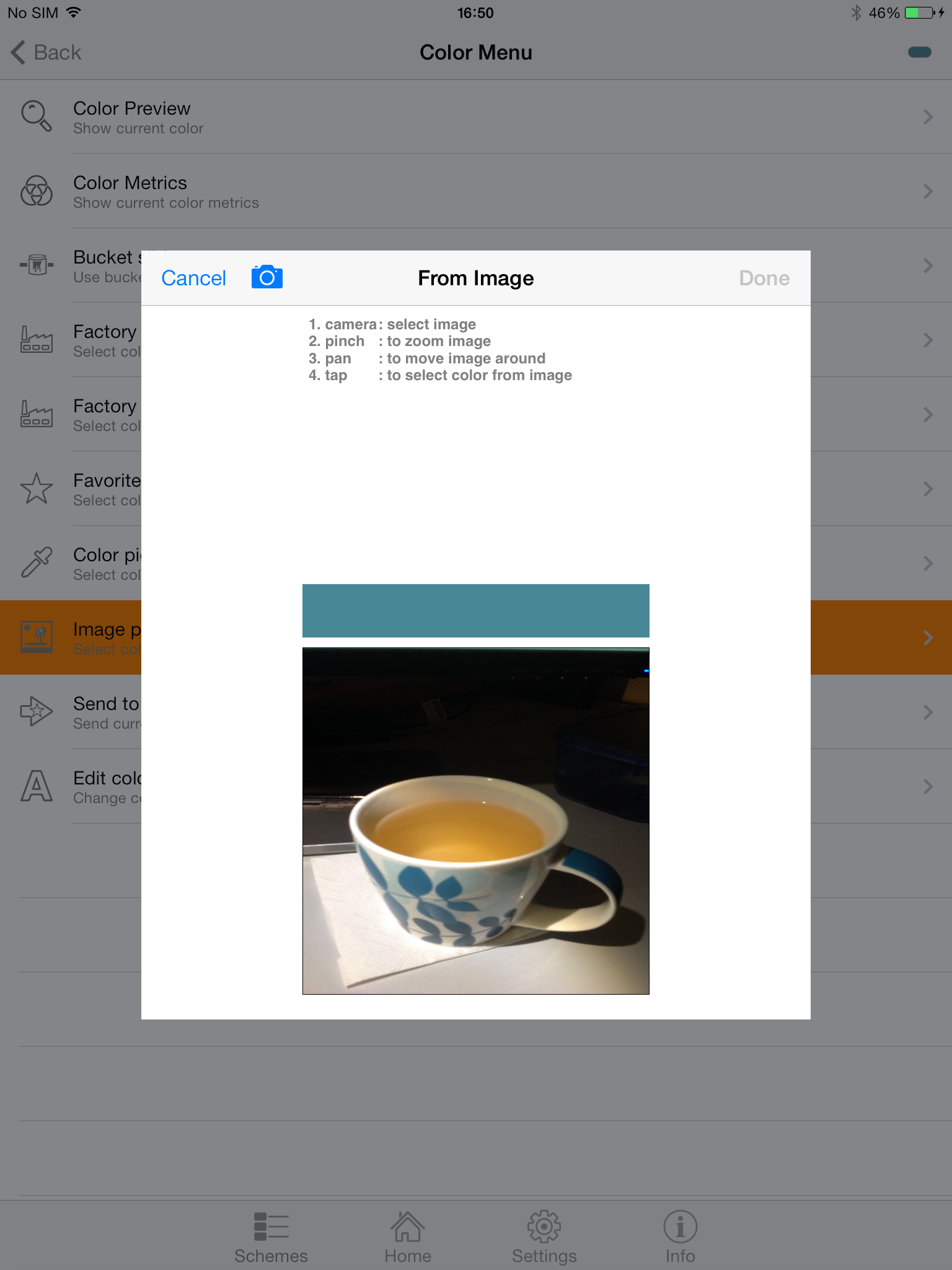Click the Favorites star icon

[37, 489]
